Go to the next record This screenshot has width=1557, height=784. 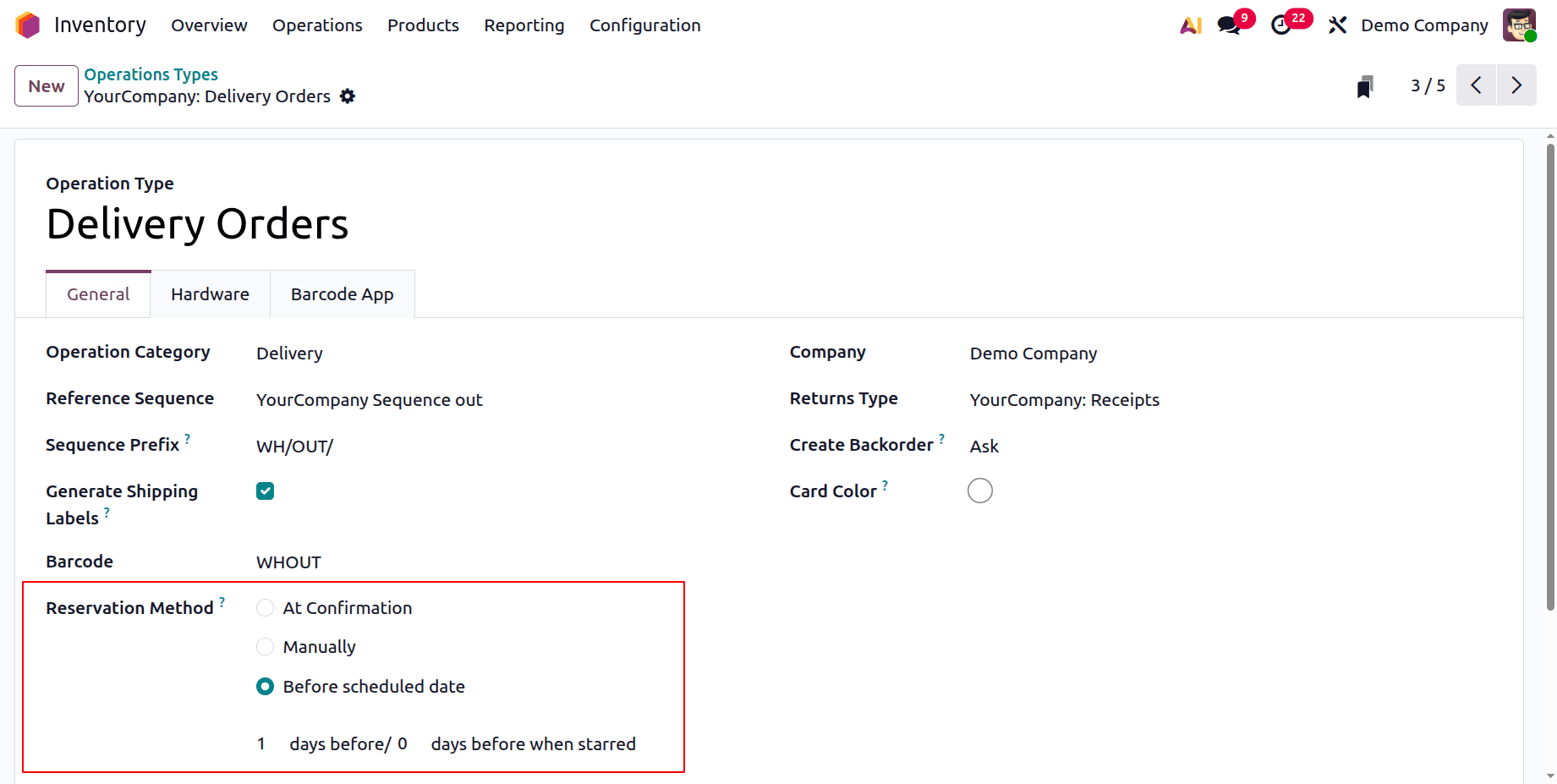click(x=1516, y=85)
